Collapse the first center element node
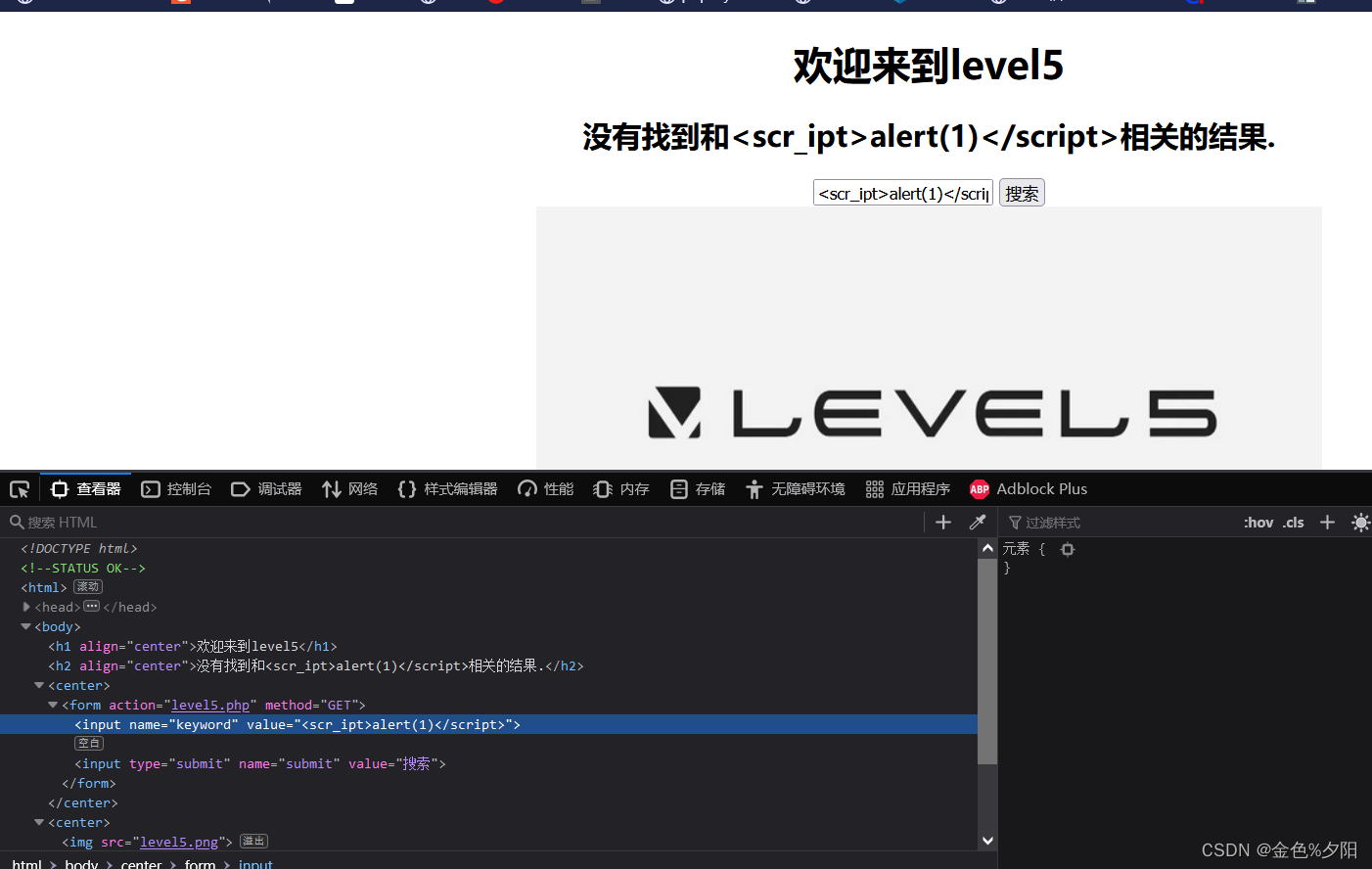This screenshot has width=1372, height=869. (x=39, y=685)
